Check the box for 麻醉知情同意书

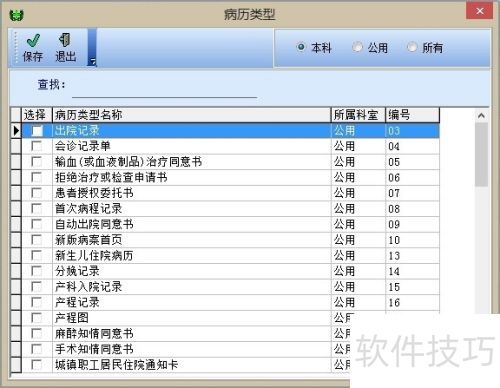36,333
